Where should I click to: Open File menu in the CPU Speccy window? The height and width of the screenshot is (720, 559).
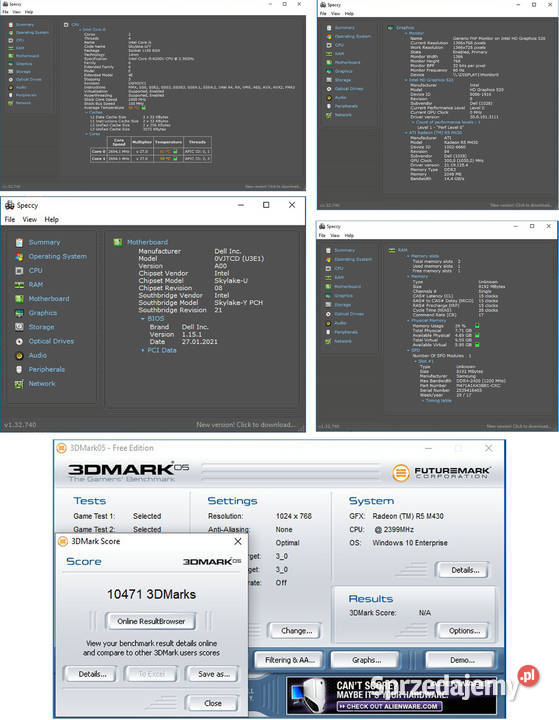coord(6,12)
